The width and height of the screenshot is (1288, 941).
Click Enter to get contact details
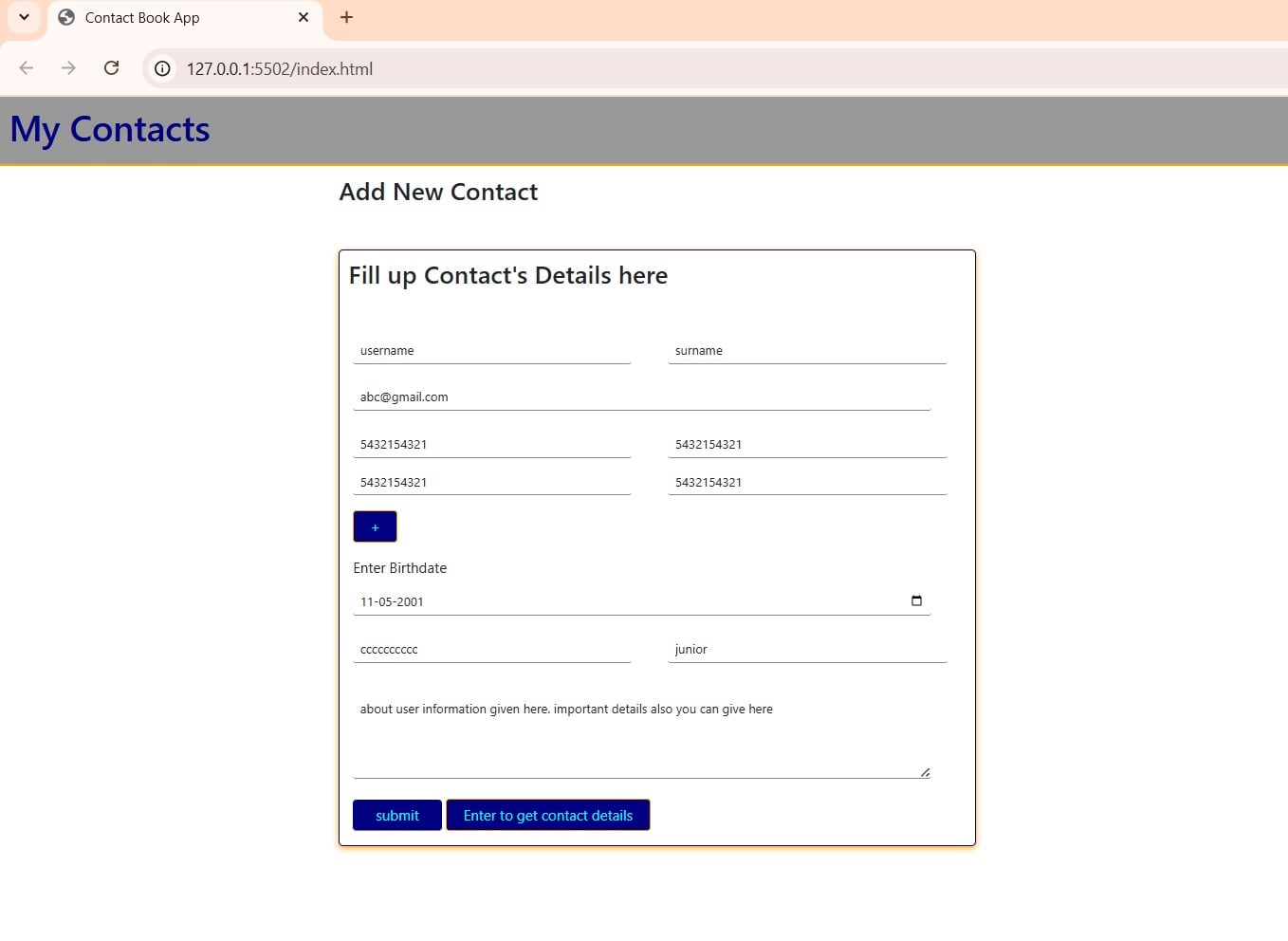[547, 816]
